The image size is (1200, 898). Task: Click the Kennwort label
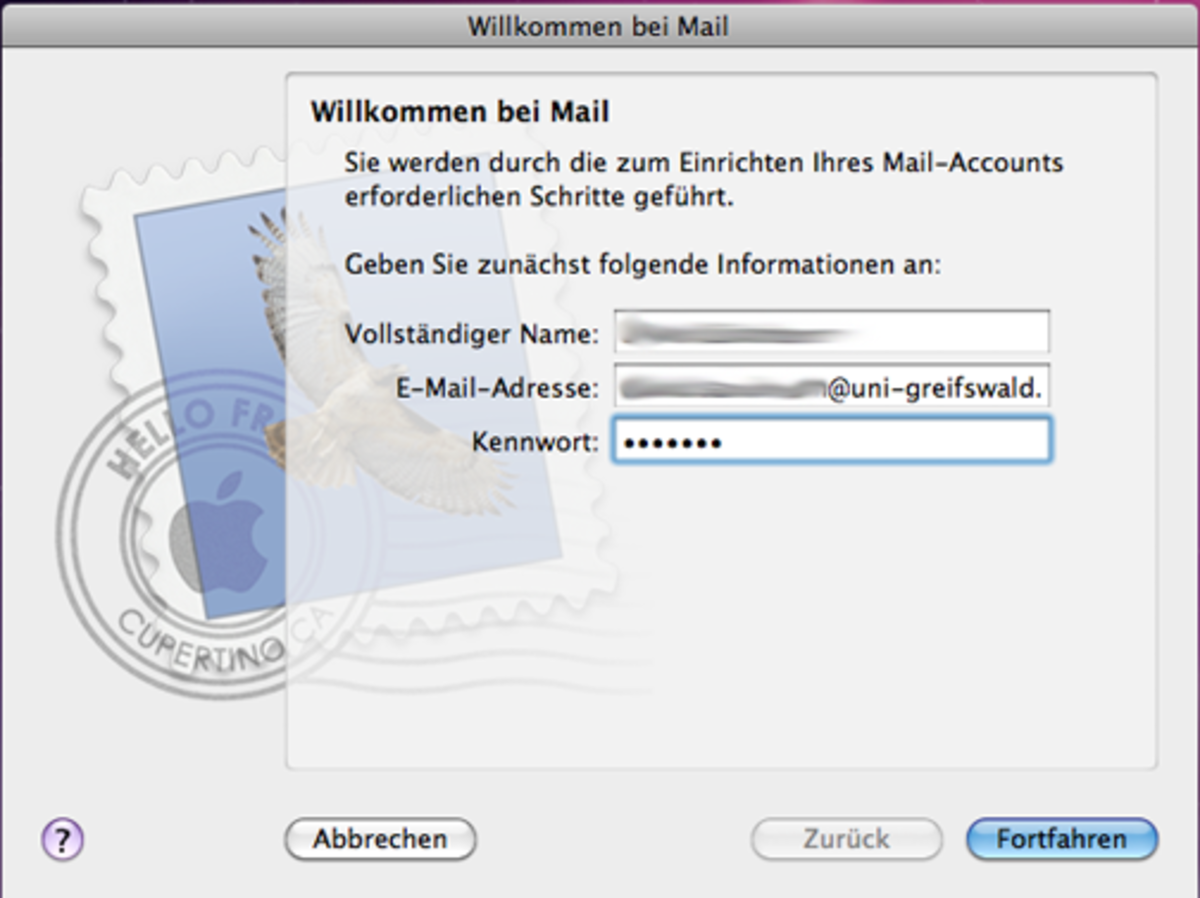tap(535, 441)
